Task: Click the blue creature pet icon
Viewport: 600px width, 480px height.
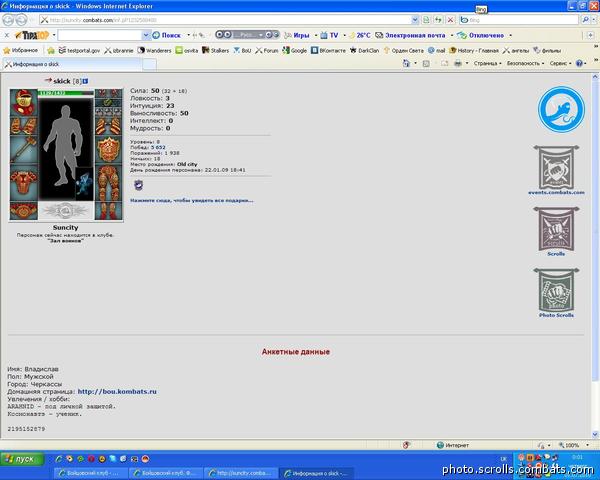Action: pyautogui.click(x=84, y=184)
